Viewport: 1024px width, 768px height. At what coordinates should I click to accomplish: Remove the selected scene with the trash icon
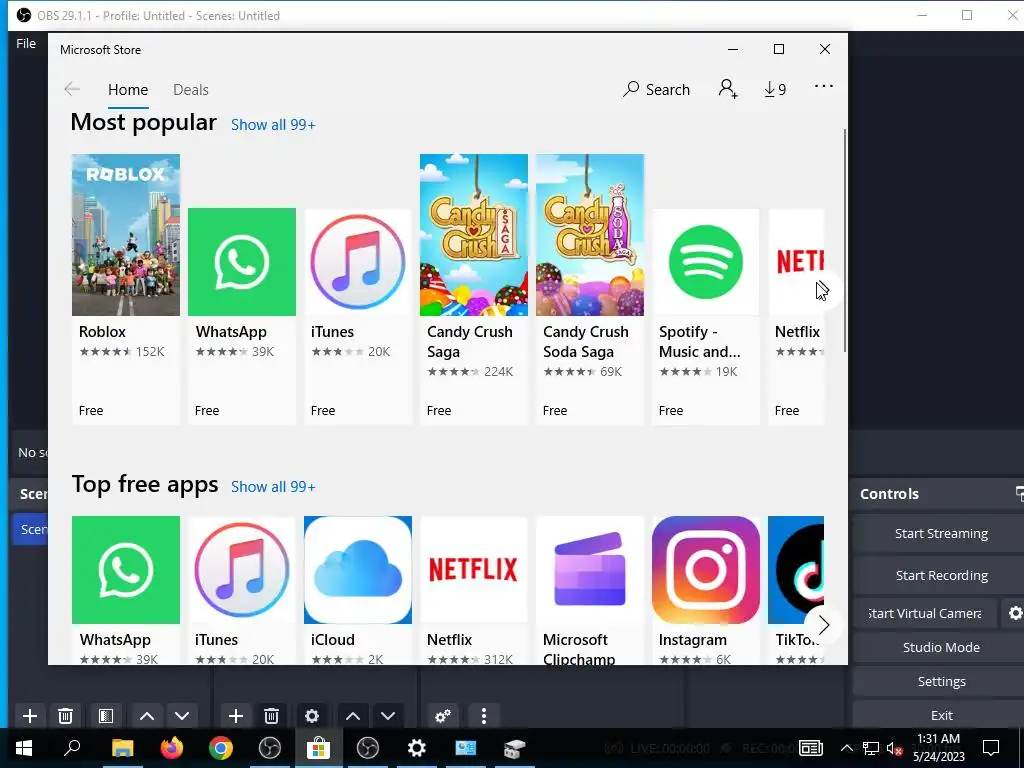click(65, 716)
